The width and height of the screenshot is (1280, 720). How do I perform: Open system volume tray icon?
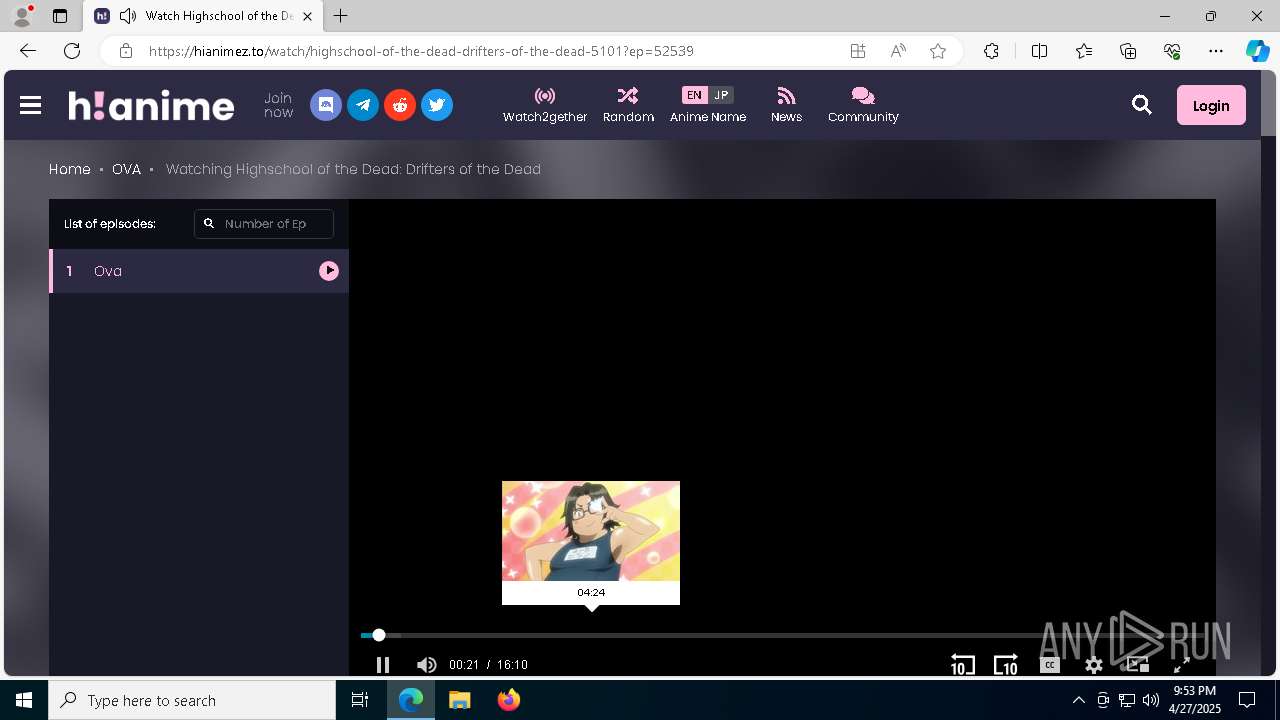1150,700
